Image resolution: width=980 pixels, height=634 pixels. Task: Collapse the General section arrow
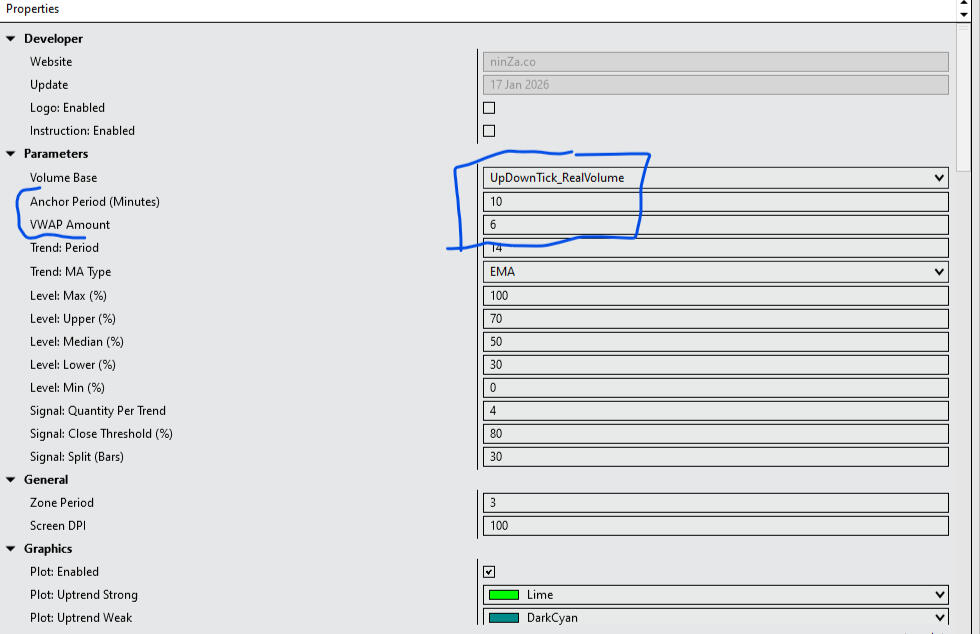point(12,480)
